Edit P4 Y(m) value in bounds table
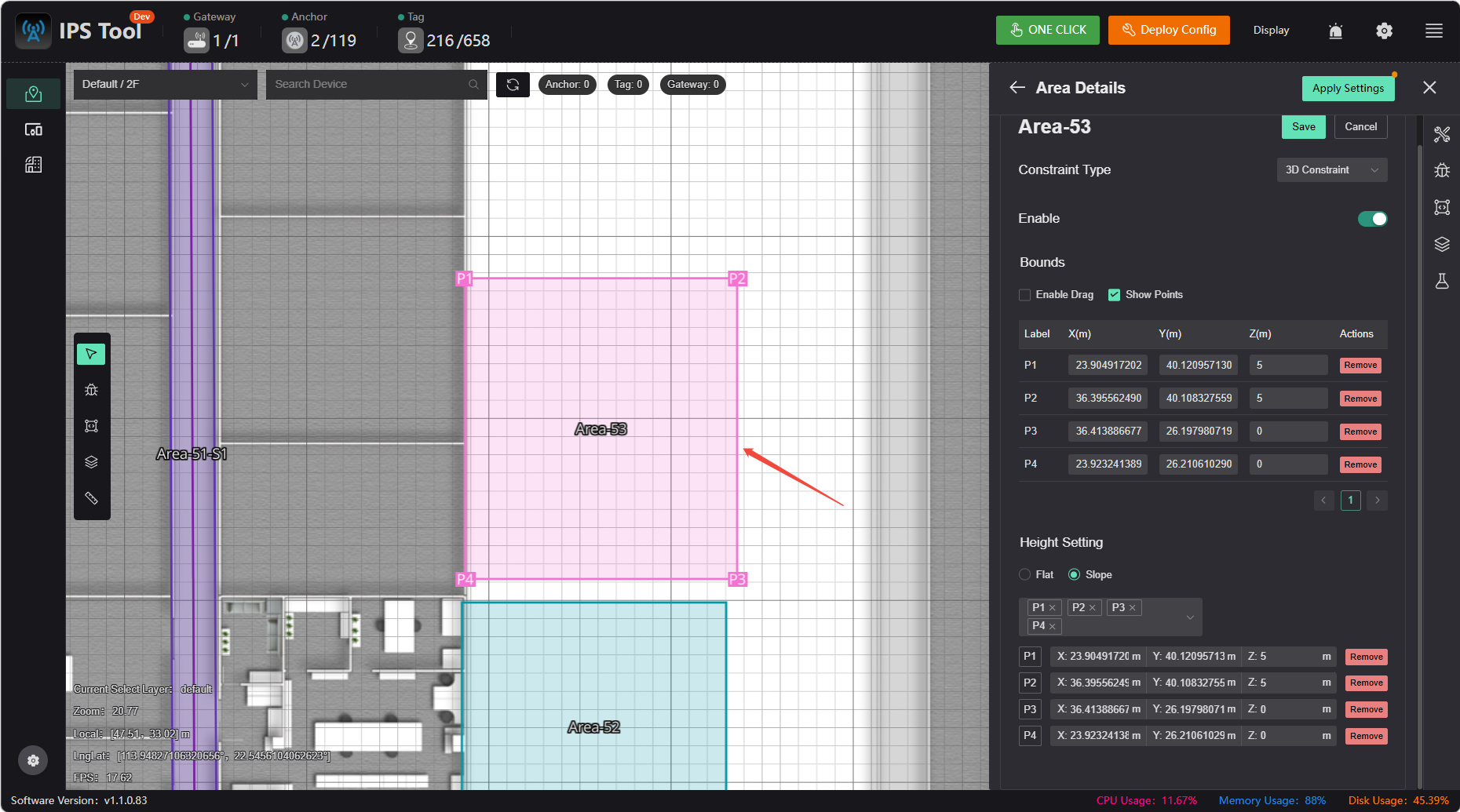Screen dimensions: 1460x812 click(1198, 464)
